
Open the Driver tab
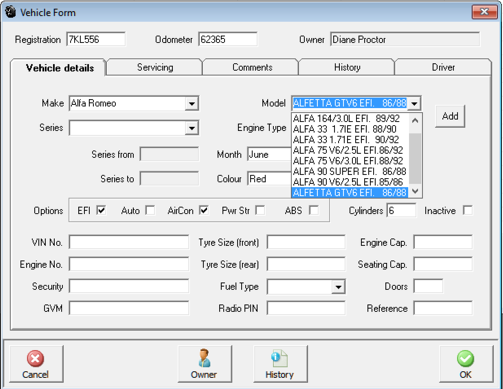click(443, 67)
